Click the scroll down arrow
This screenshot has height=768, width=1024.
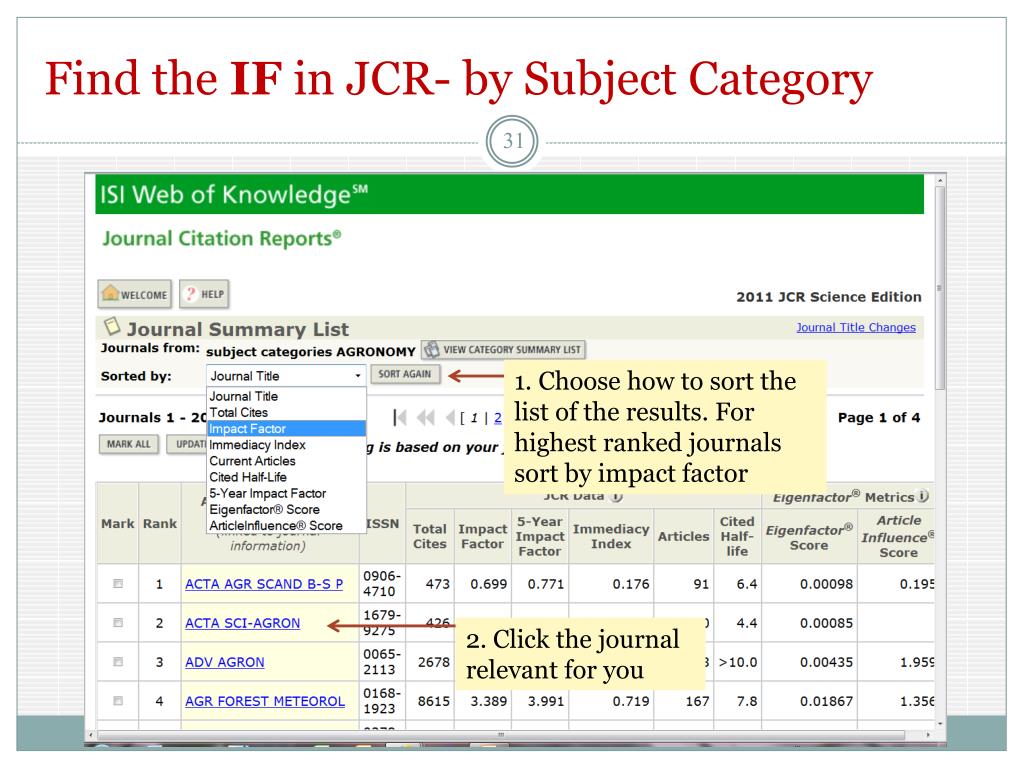click(x=940, y=724)
